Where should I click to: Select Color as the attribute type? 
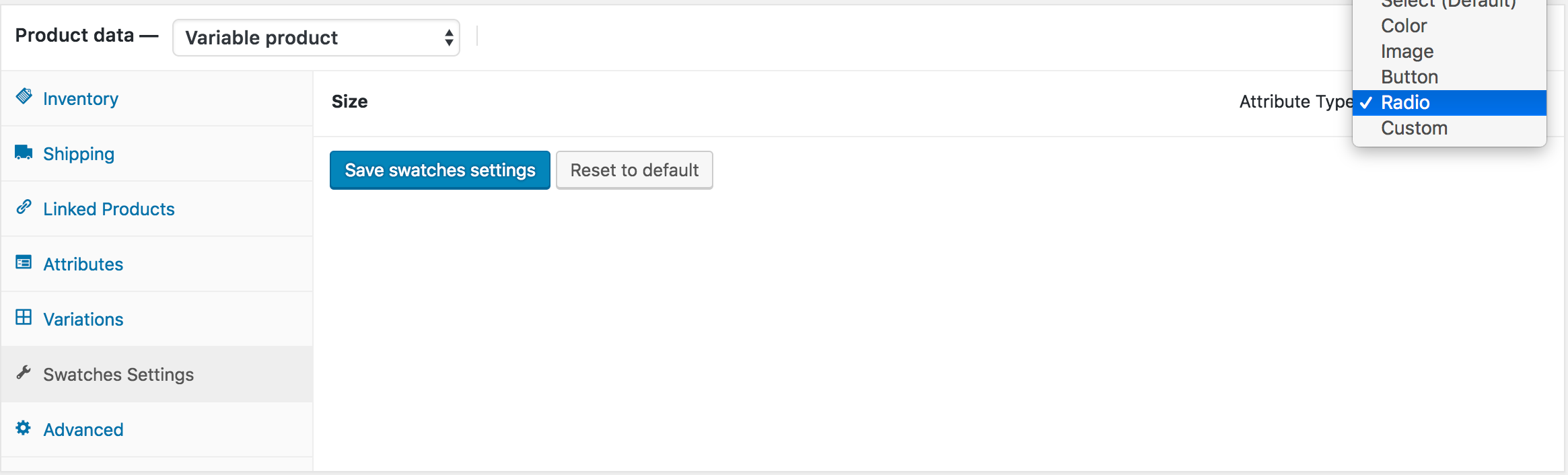pyautogui.click(x=1404, y=26)
